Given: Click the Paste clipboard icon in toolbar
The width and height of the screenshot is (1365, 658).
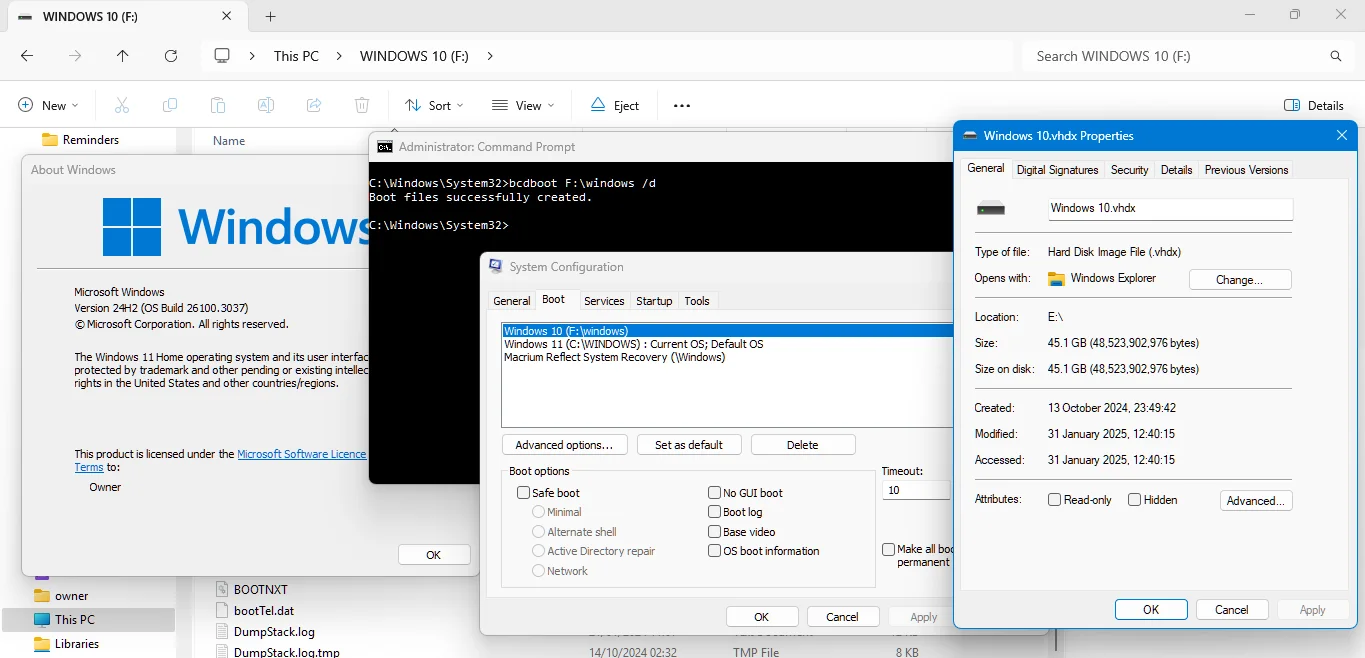Looking at the screenshot, I should [x=218, y=105].
